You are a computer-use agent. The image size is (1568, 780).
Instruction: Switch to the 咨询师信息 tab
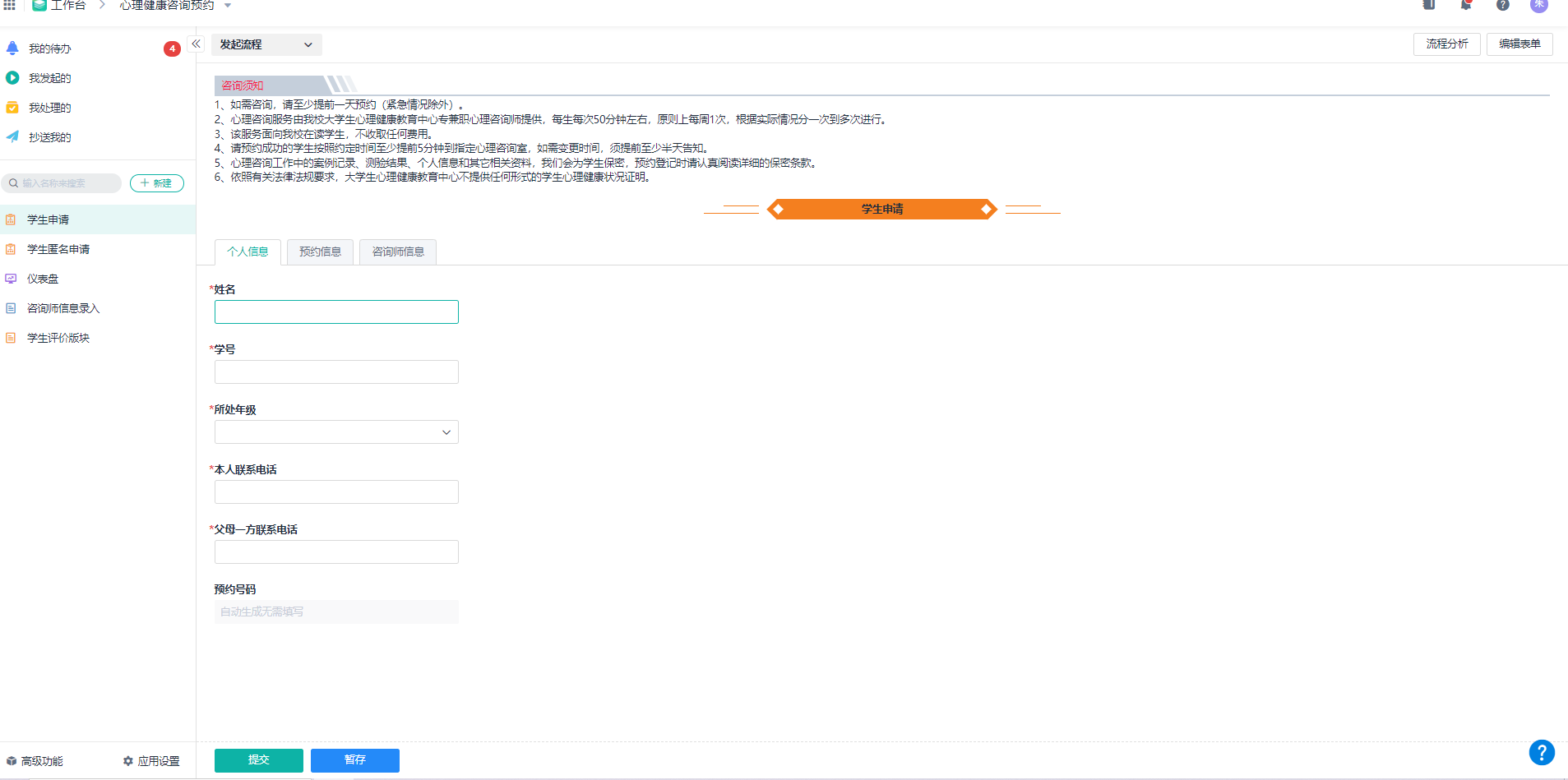[398, 252]
